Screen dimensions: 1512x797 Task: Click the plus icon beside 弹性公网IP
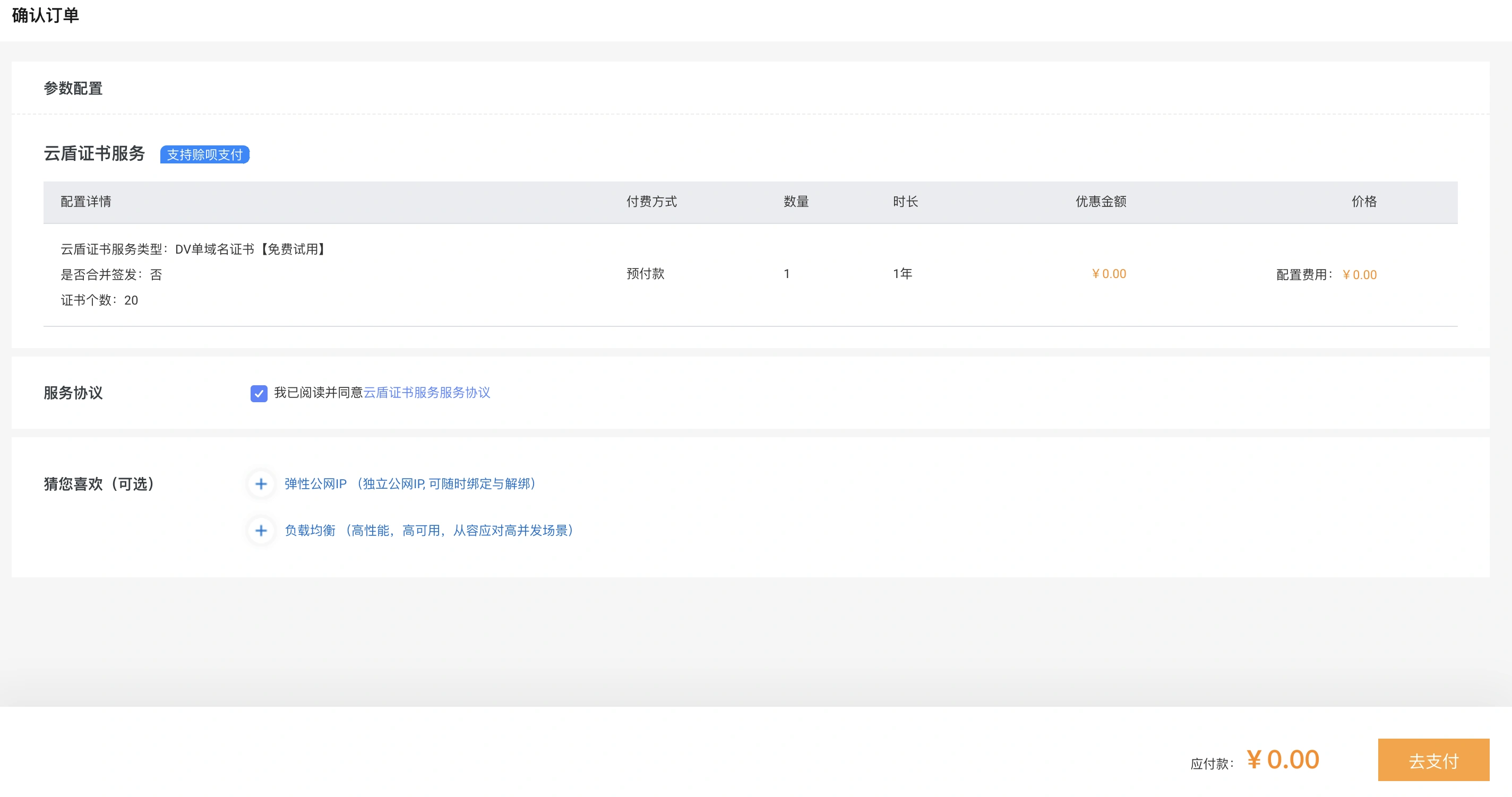[x=261, y=484]
